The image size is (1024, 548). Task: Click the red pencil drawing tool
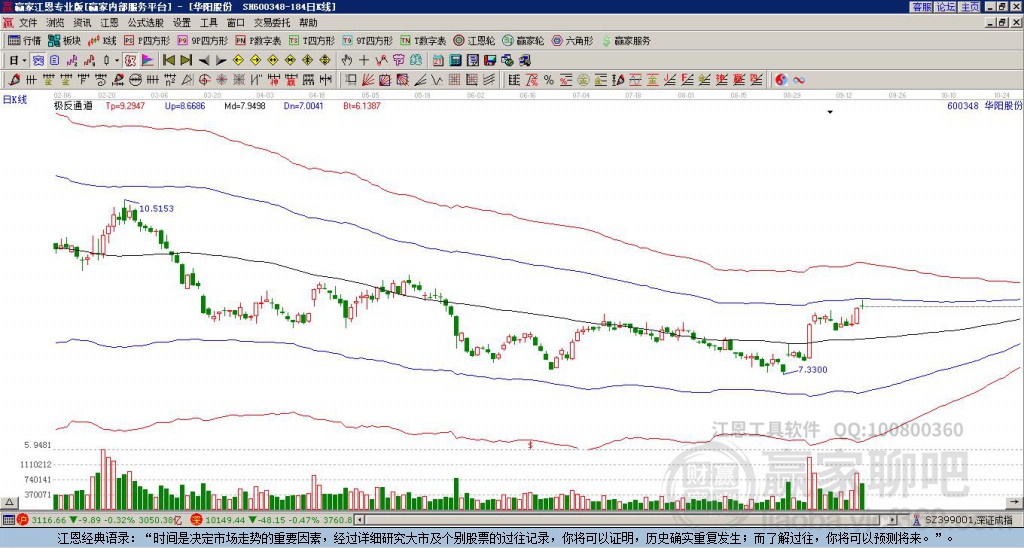pyautogui.click(x=14, y=80)
